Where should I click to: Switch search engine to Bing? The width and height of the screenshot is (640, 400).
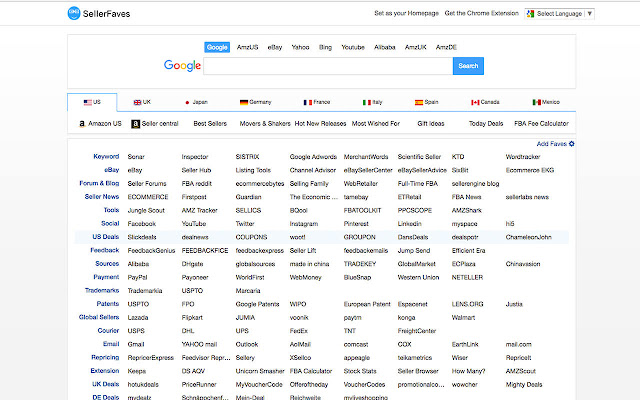[x=325, y=47]
